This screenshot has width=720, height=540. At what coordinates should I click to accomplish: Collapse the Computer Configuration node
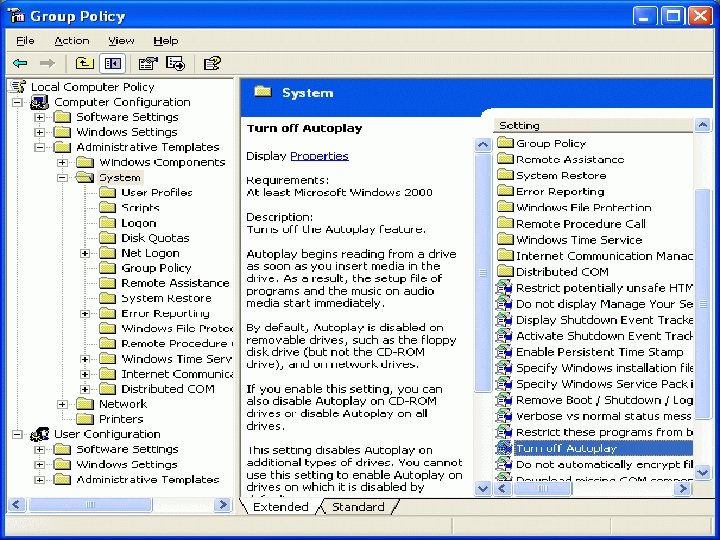pos(17,102)
